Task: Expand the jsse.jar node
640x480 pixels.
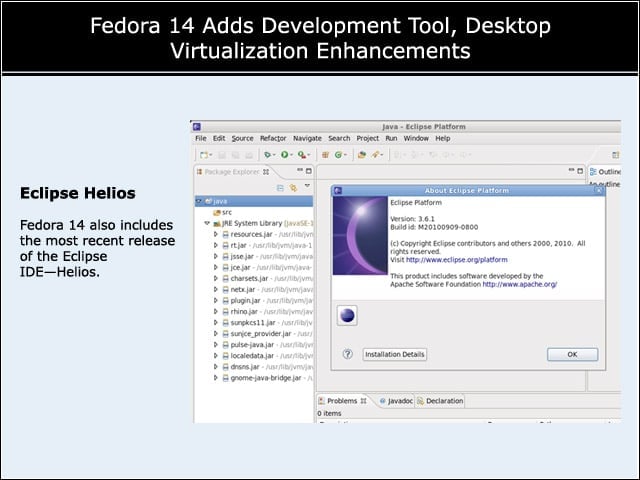Action: (x=216, y=256)
